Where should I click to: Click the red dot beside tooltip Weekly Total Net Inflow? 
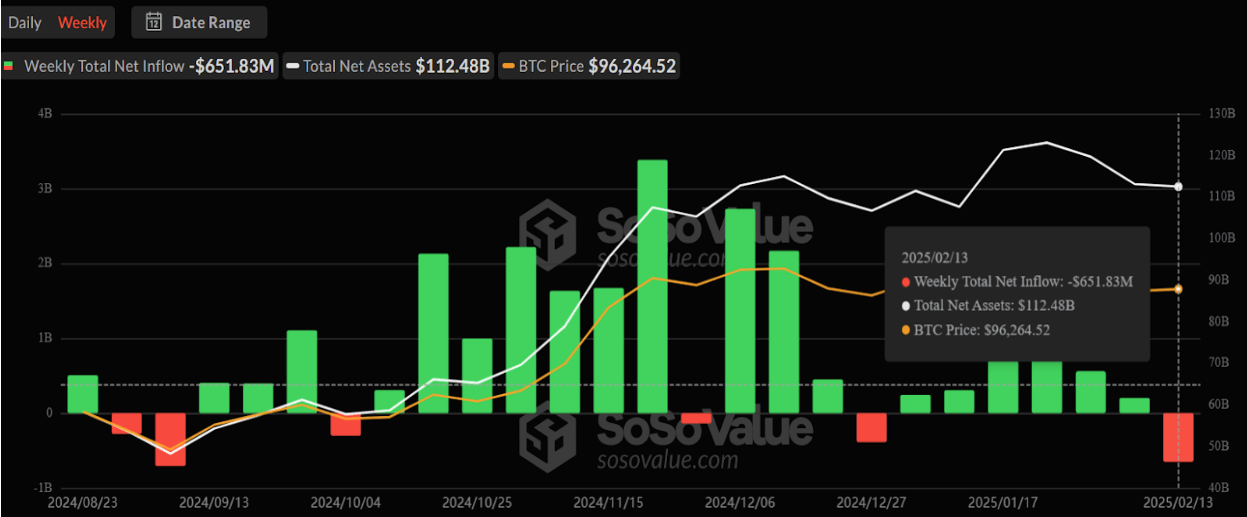click(x=906, y=282)
